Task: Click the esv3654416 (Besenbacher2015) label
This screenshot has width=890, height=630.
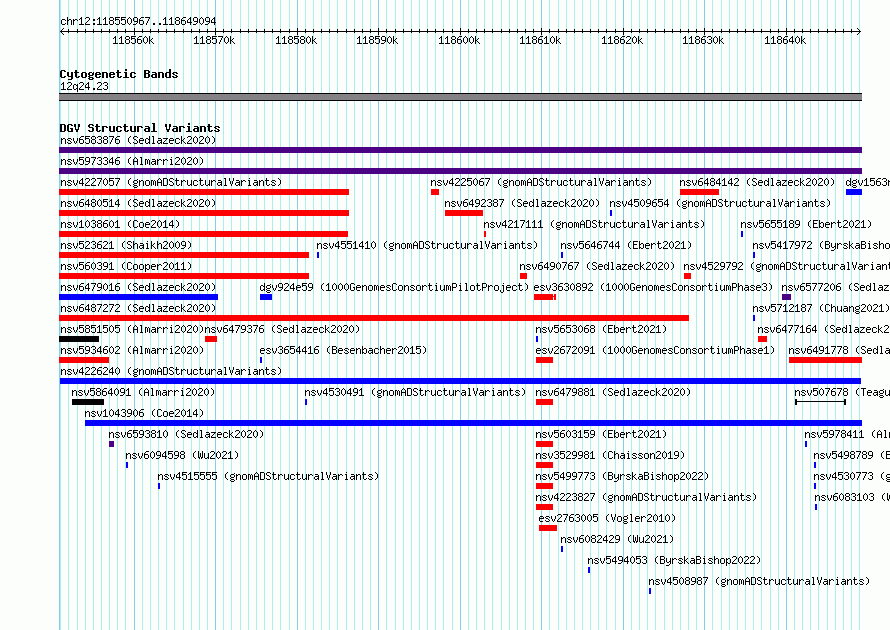Action: pos(343,350)
